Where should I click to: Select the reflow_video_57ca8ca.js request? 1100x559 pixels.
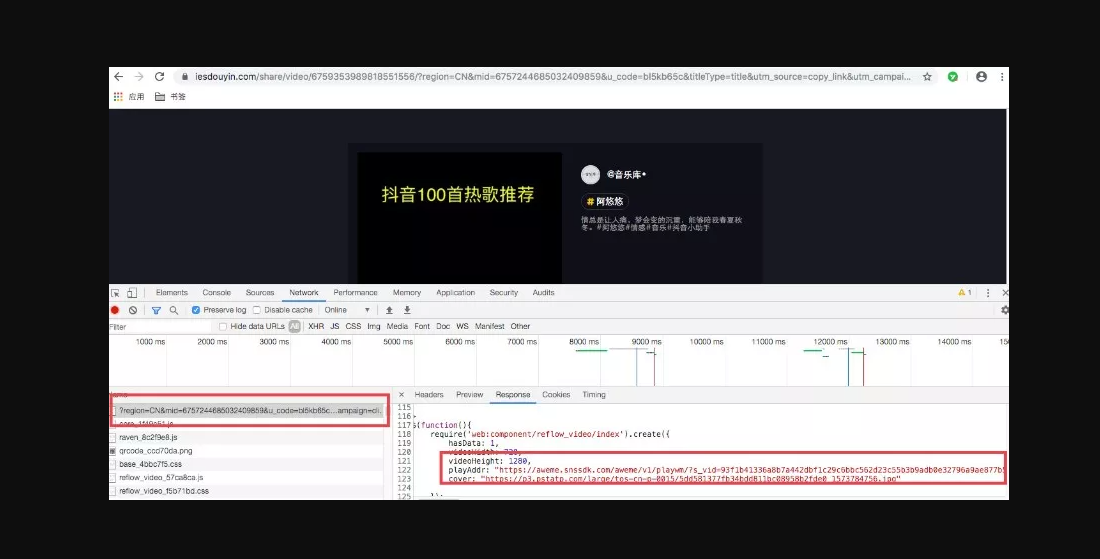pos(246,478)
